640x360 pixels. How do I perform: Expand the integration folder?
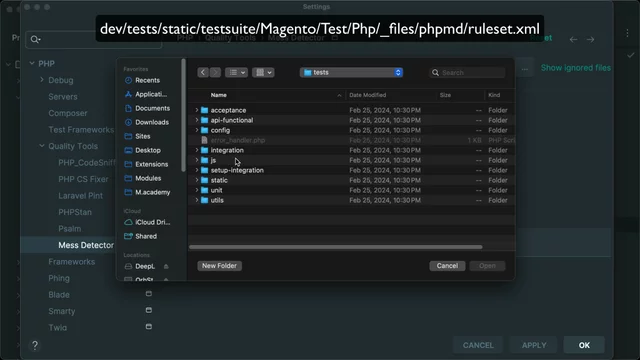(197, 150)
